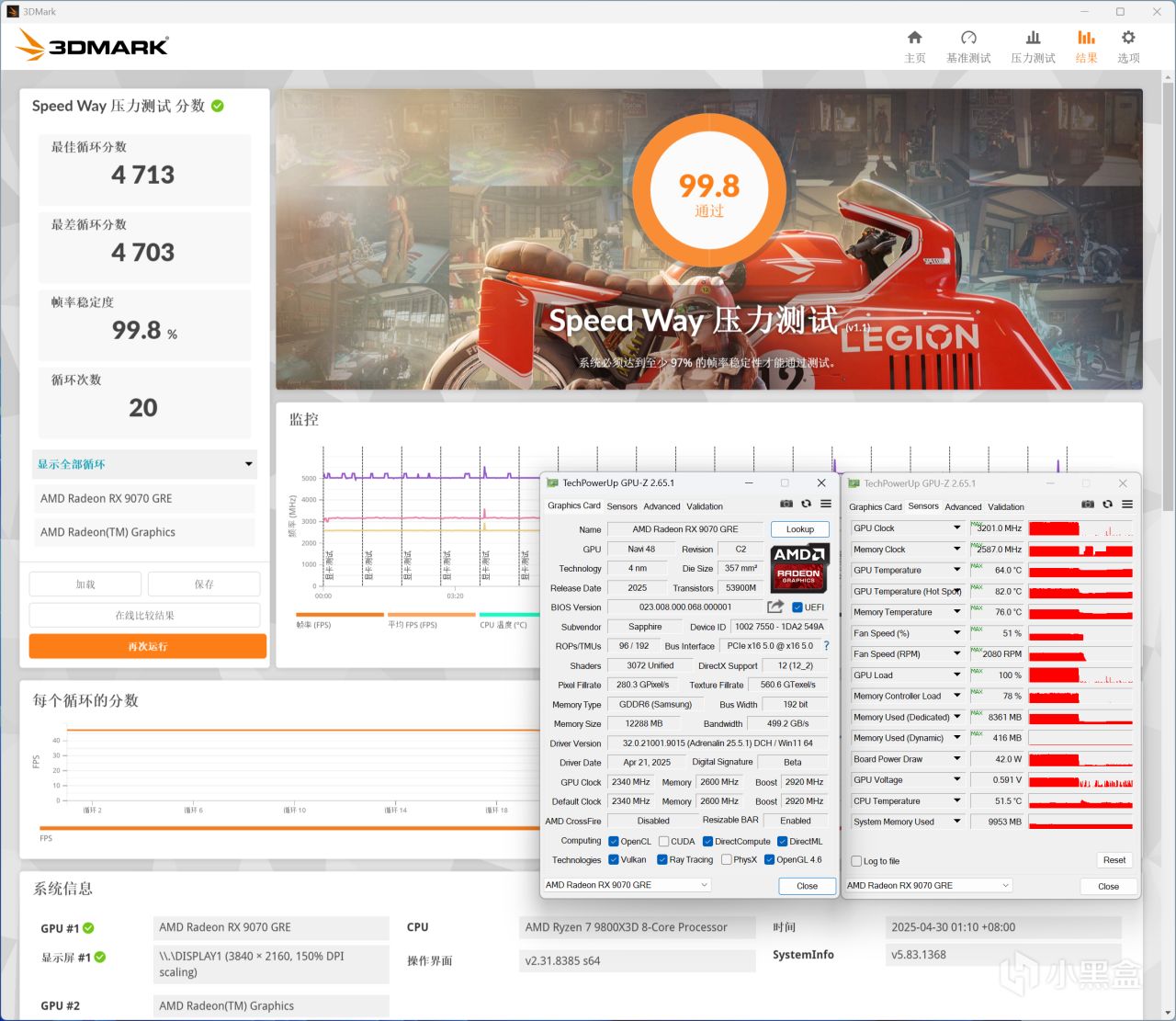Click the 在线比较结果 button
The width and height of the screenshot is (1176, 1021).
click(144, 615)
